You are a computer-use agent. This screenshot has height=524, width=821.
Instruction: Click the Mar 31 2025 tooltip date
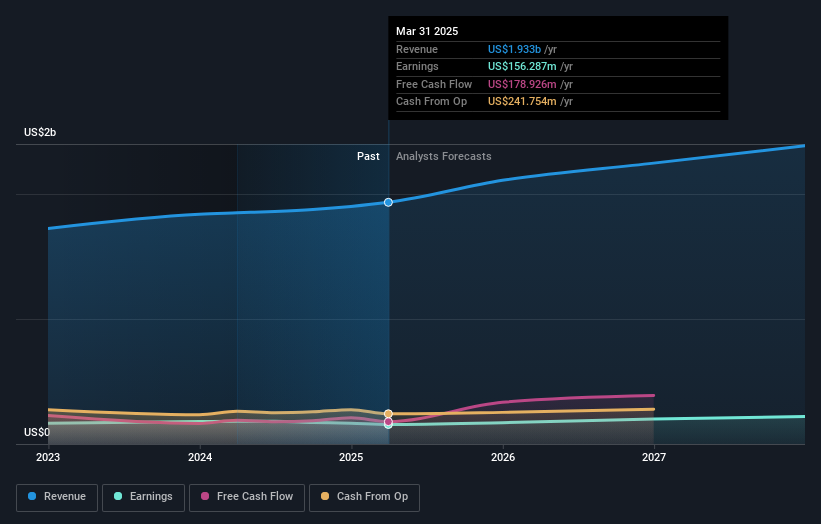coord(427,31)
